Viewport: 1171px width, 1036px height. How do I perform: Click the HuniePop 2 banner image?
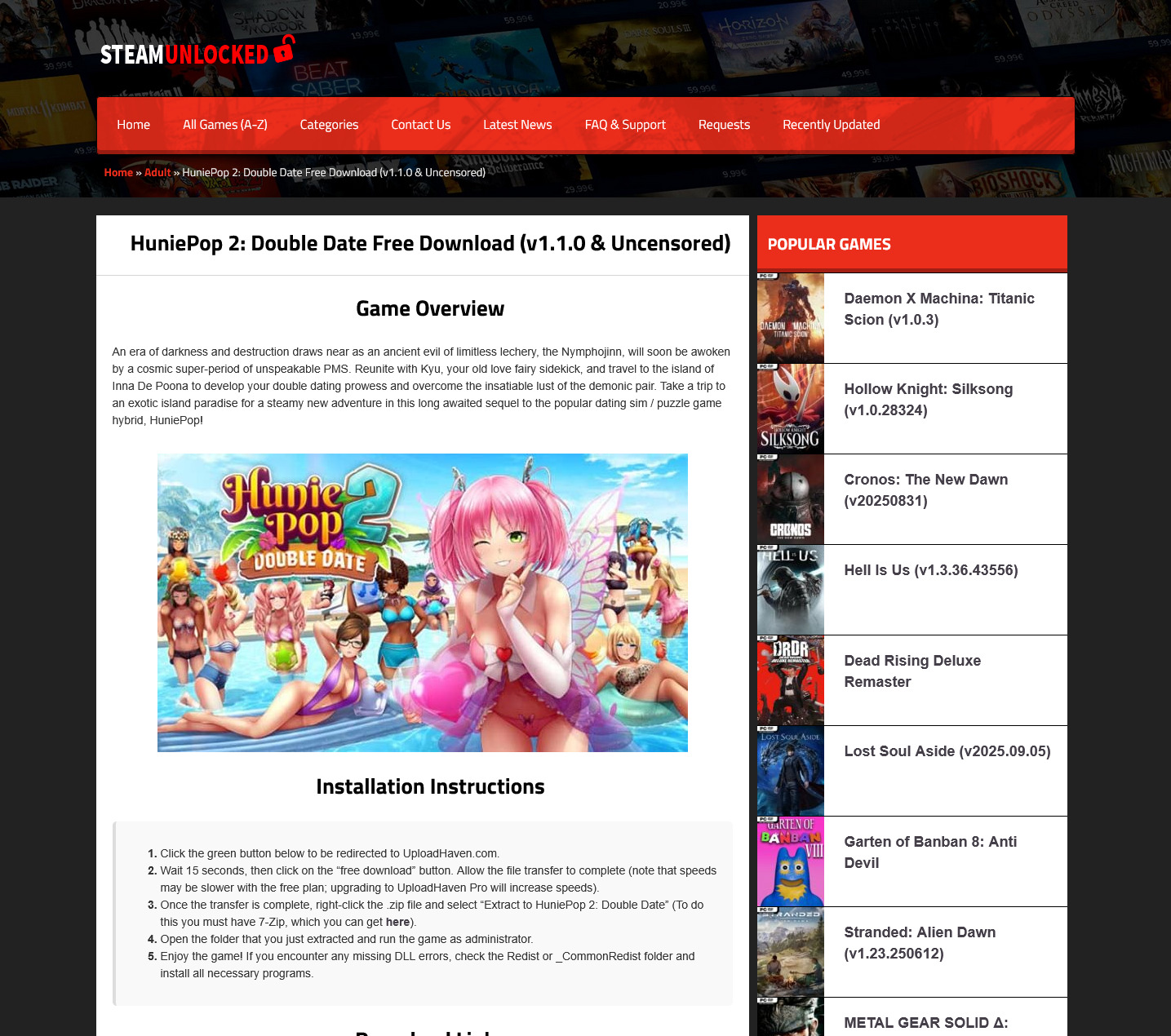[423, 603]
